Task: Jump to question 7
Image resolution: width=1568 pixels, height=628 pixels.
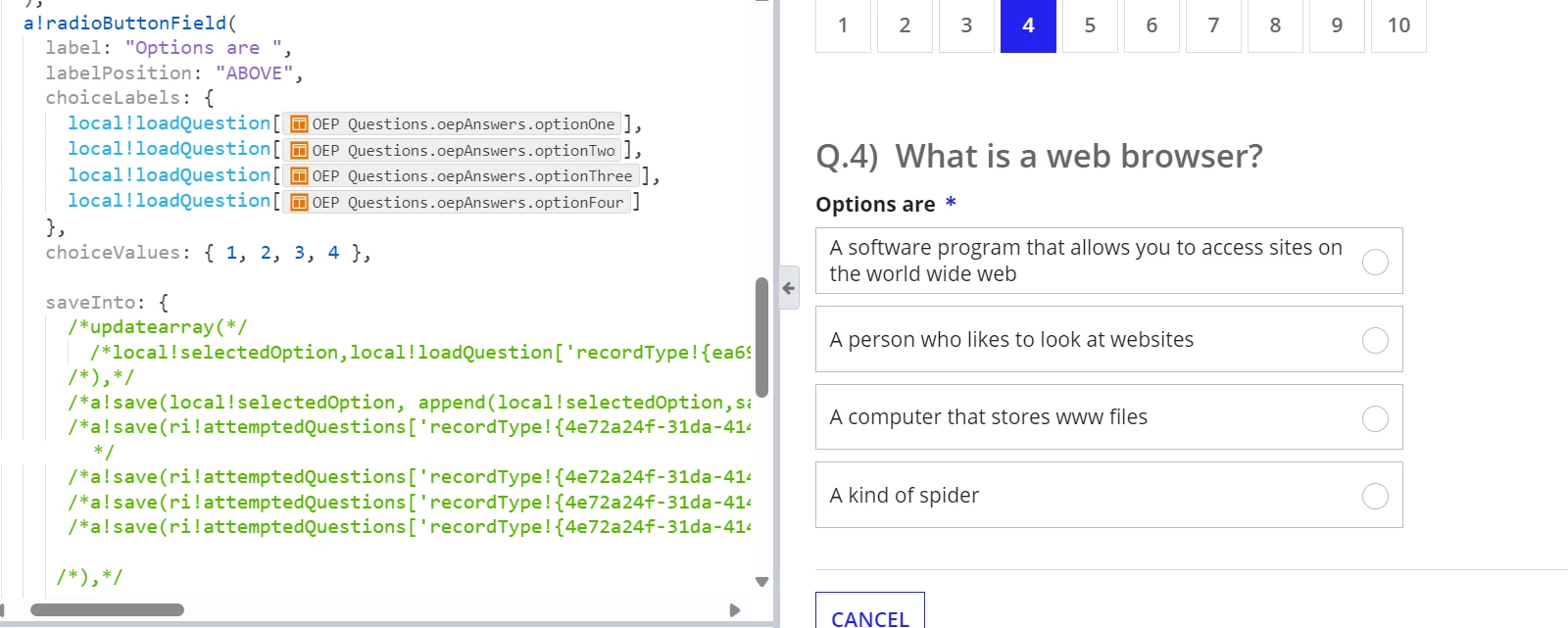Action: coord(1213,25)
